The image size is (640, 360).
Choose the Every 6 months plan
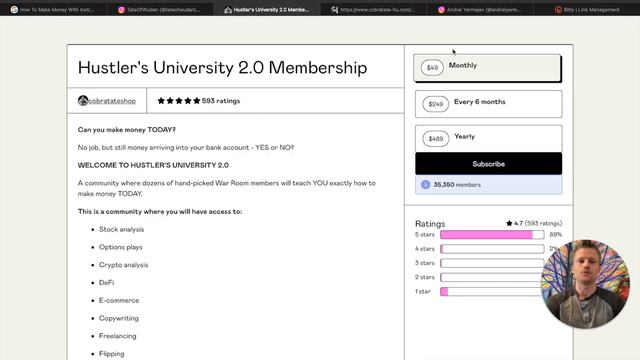click(488, 104)
